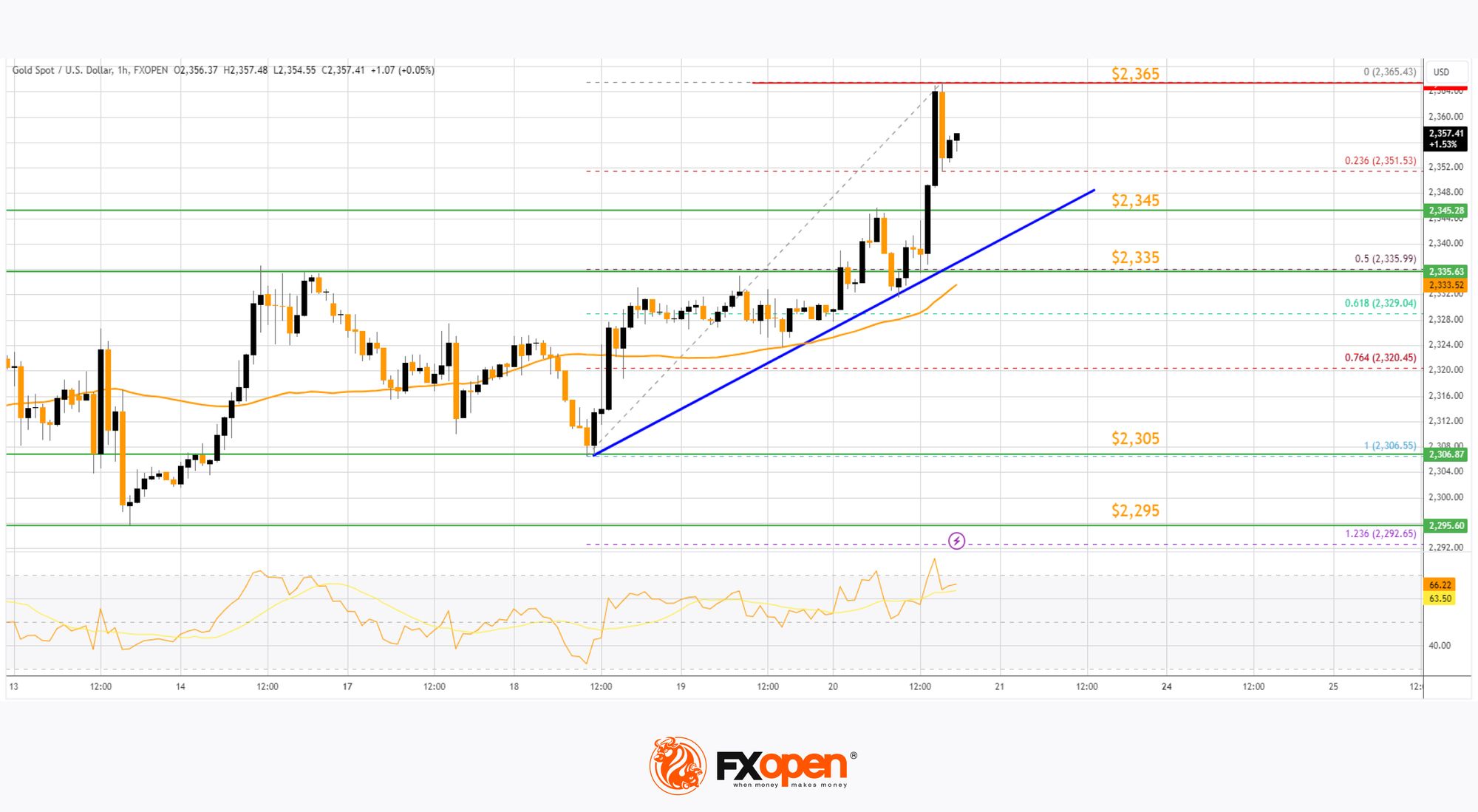Click the green 2,345.28 price tag

[x=1445, y=211]
